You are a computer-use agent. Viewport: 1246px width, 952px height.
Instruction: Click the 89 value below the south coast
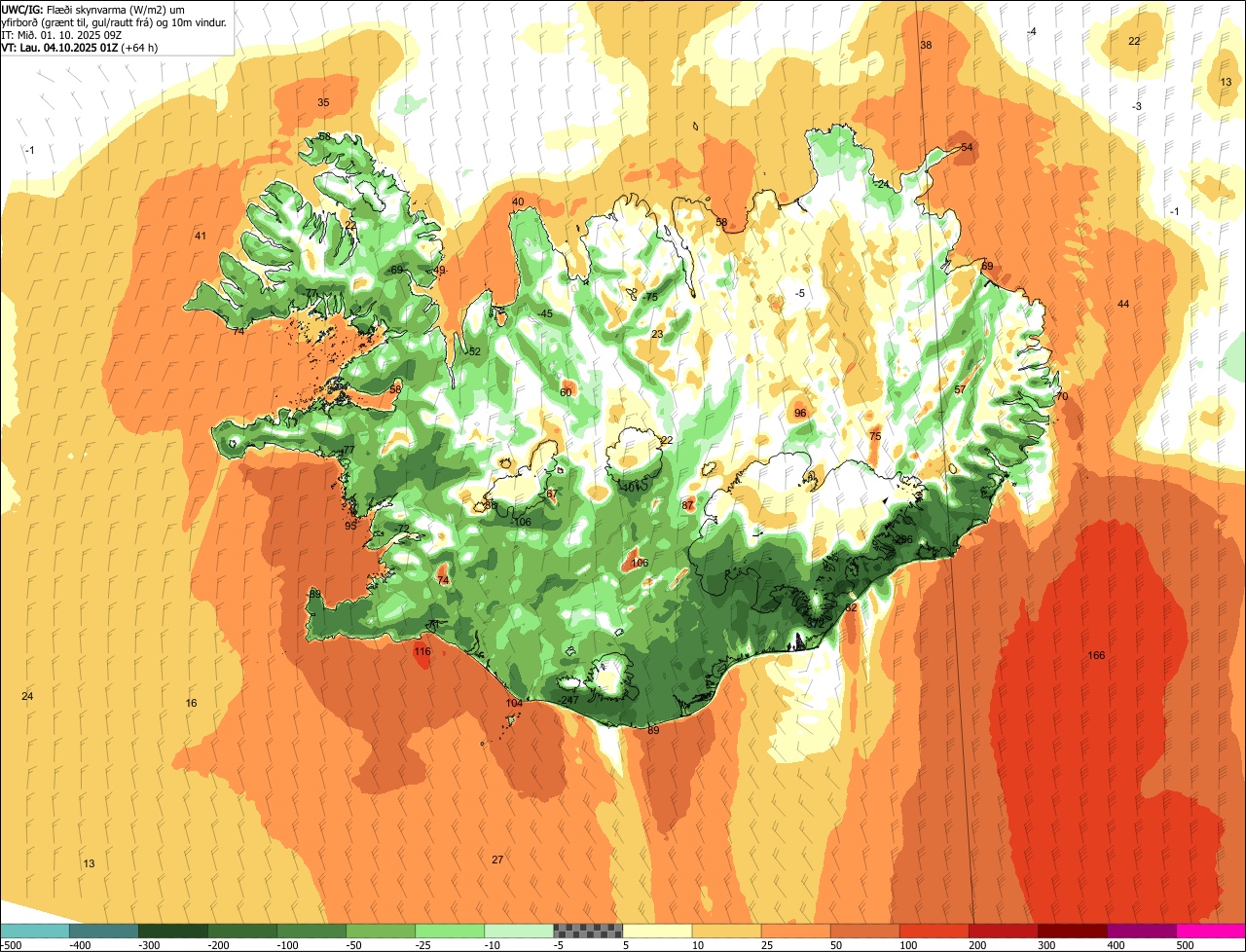pyautogui.click(x=653, y=730)
